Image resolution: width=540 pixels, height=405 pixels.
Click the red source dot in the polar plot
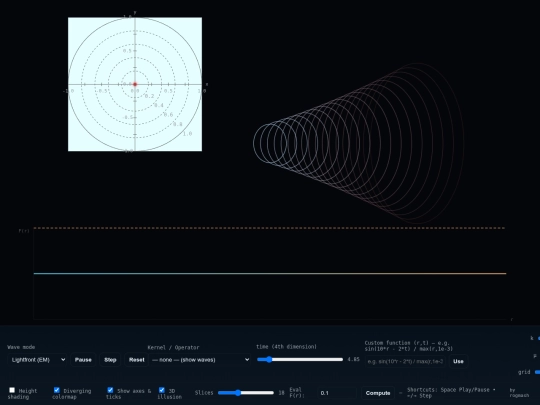[135, 84]
